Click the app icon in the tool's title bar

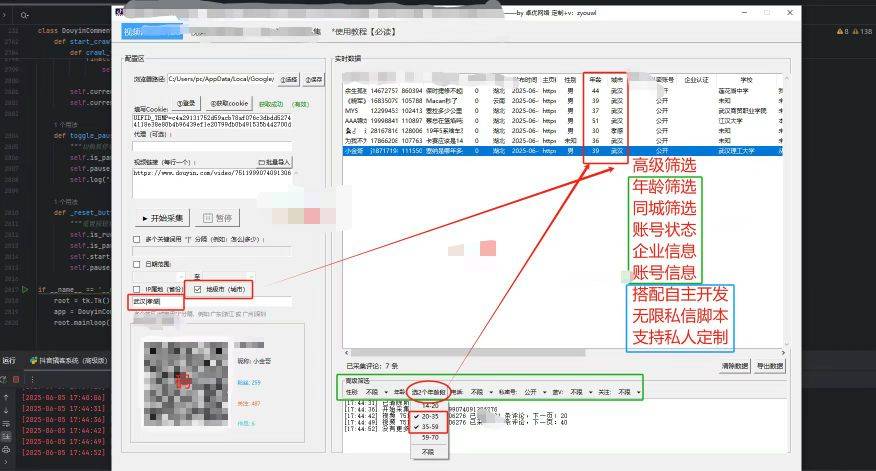(x=118, y=12)
